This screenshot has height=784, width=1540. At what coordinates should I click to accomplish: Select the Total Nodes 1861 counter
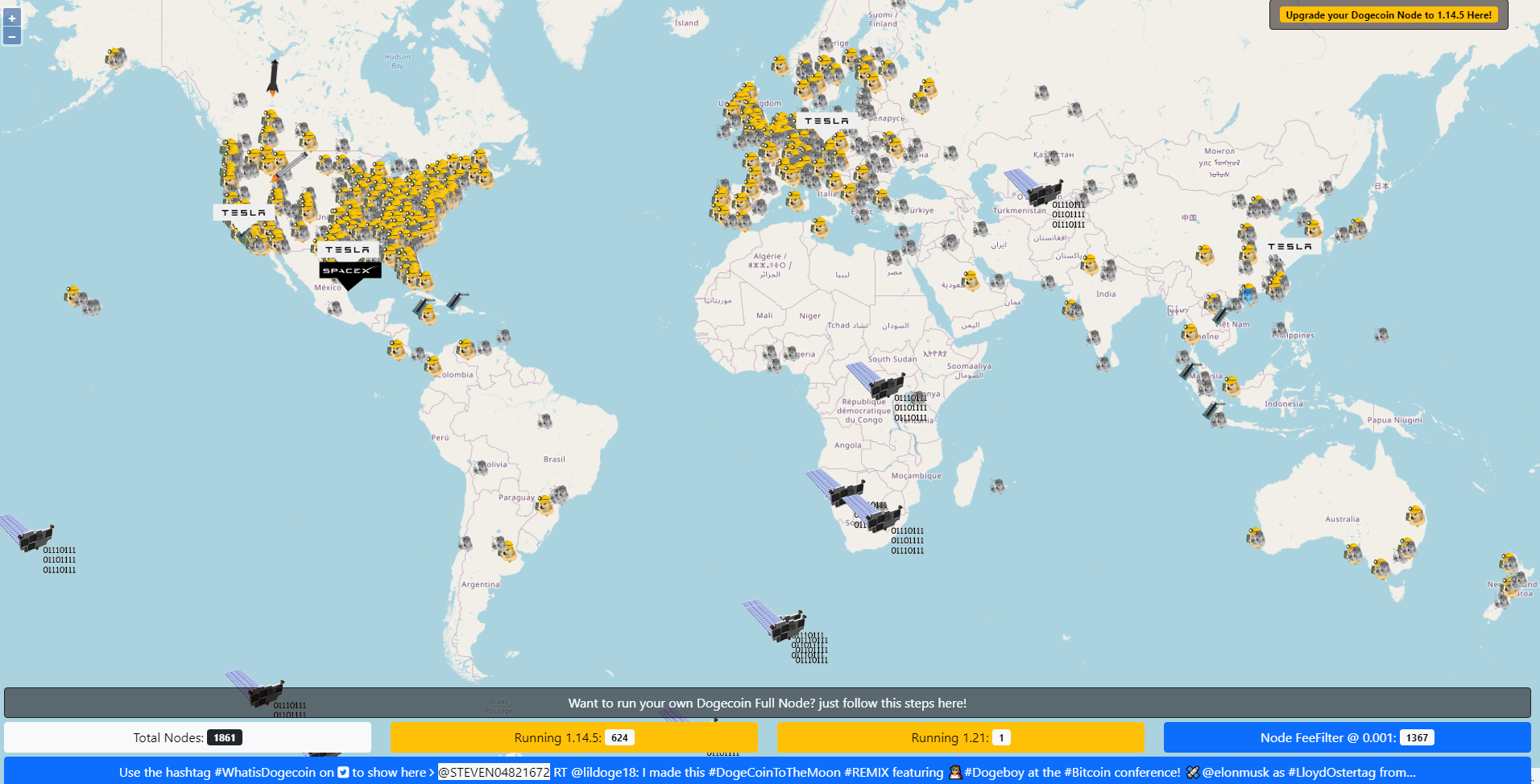click(x=188, y=737)
